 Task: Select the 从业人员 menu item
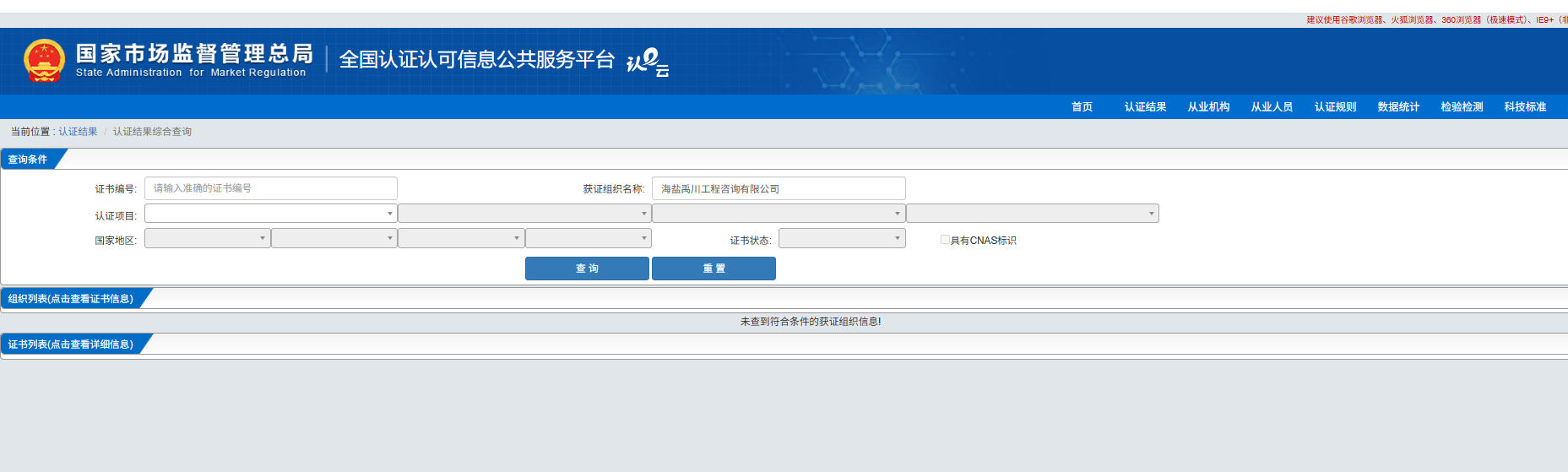click(x=1272, y=107)
